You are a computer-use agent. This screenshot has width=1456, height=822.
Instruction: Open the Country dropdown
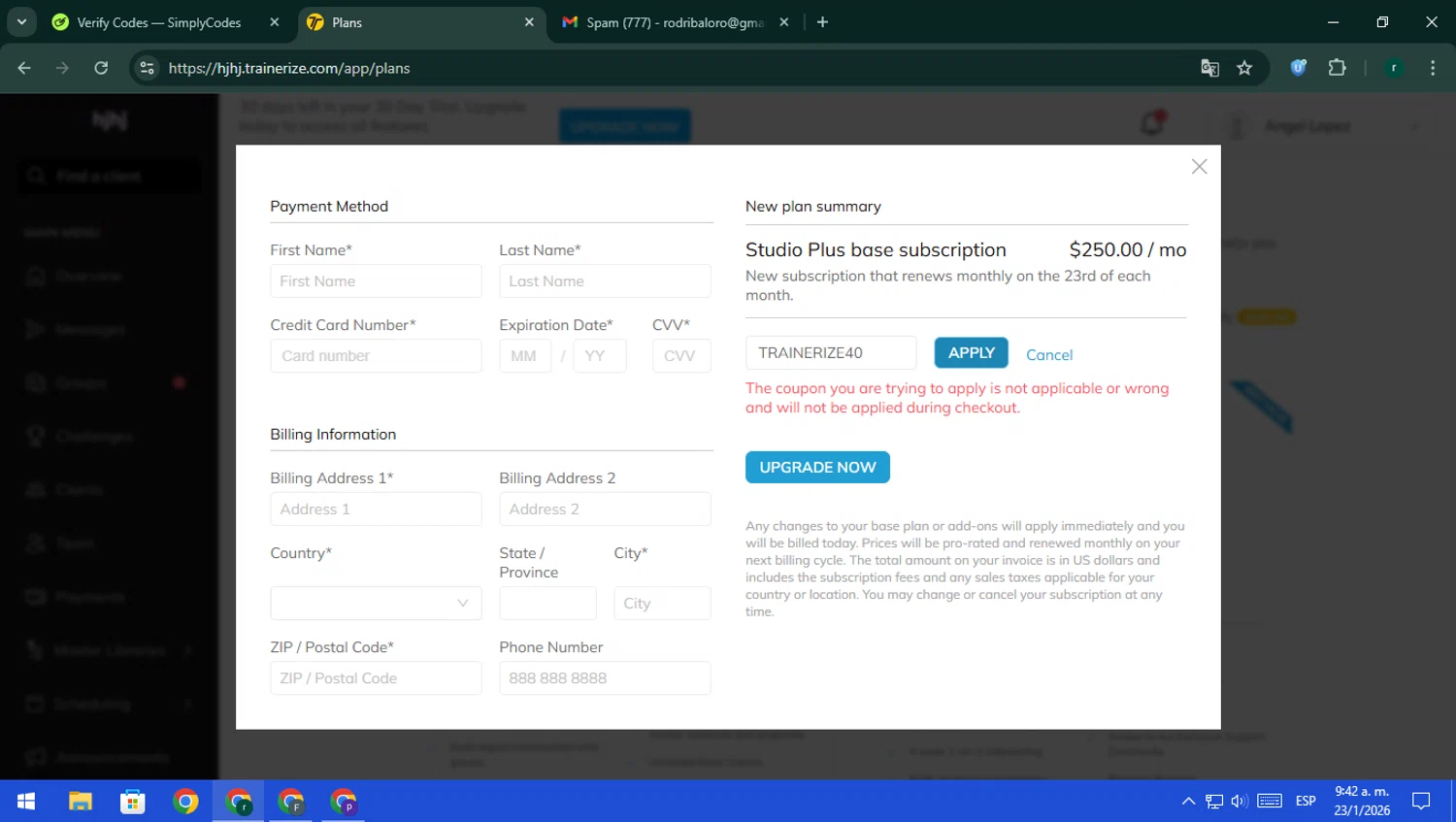[x=376, y=604]
